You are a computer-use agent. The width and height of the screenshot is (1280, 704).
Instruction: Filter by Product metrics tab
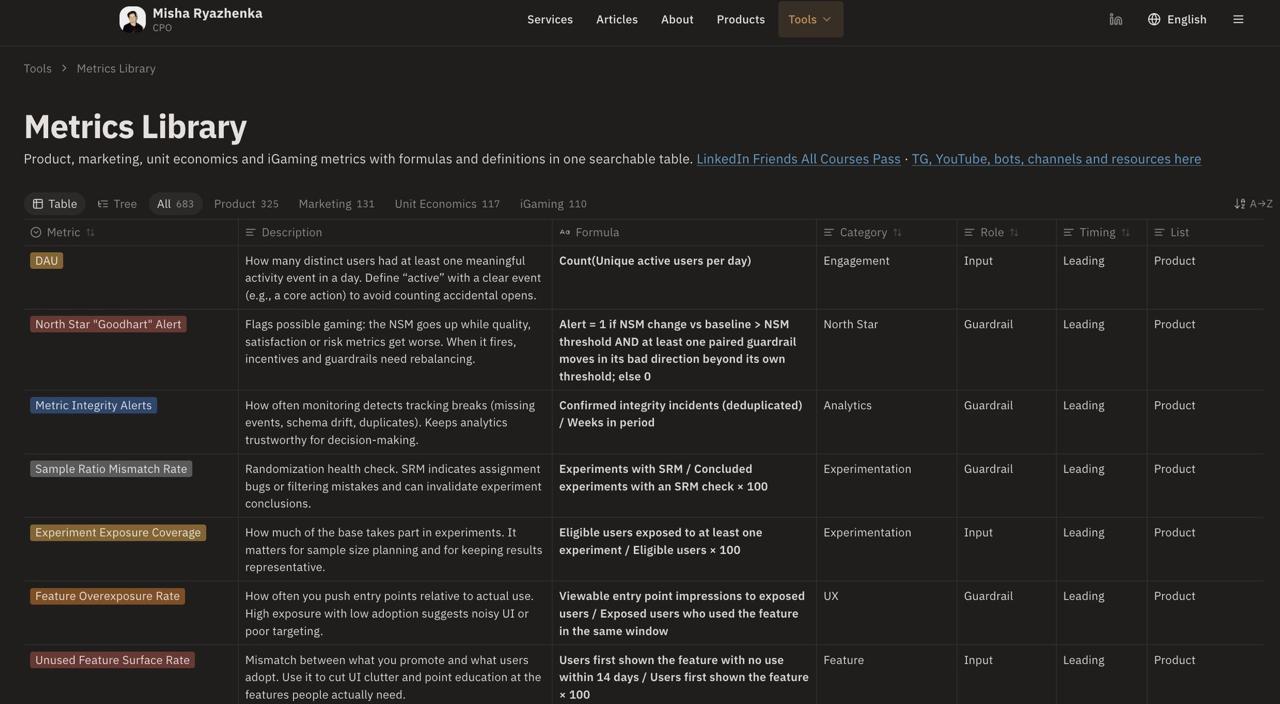pyautogui.click(x=246, y=204)
